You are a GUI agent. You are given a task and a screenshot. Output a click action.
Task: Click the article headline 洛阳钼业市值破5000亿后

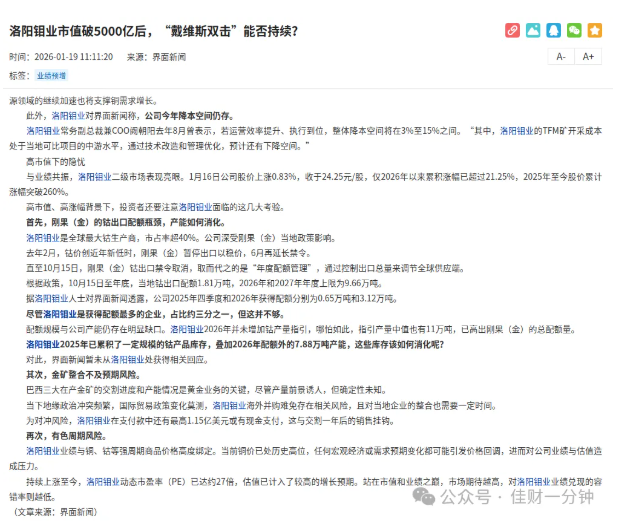[x=153, y=31]
